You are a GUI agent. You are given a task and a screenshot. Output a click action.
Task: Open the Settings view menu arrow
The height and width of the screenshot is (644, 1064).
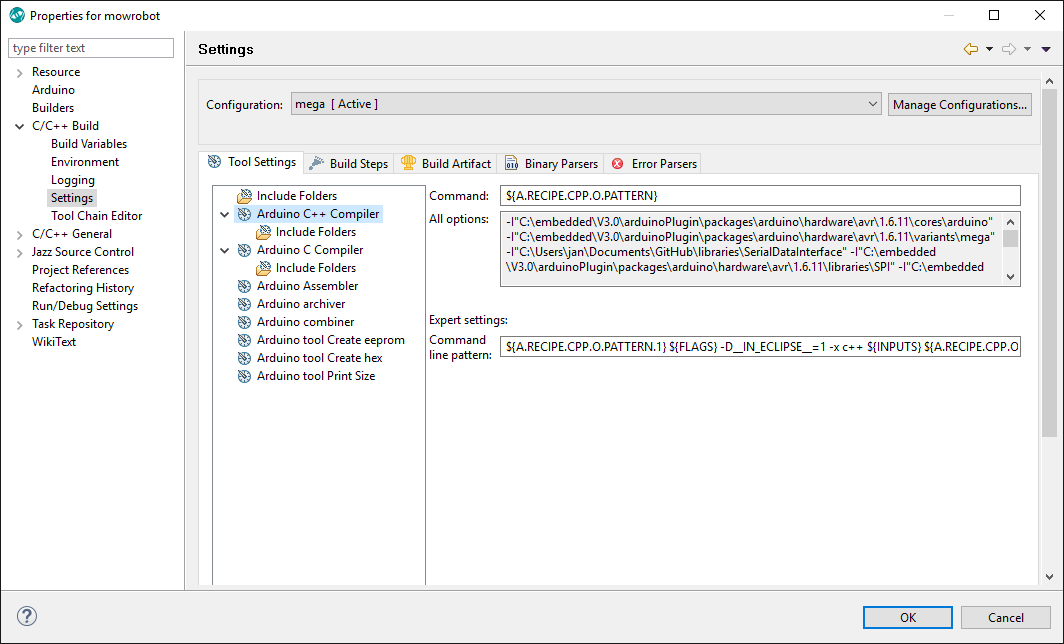pyautogui.click(x=1046, y=49)
